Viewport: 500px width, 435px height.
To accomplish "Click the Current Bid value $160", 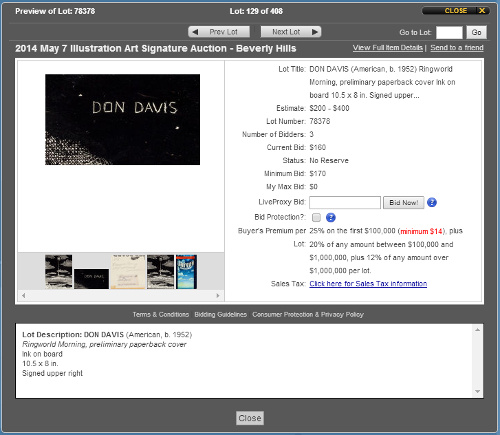I will point(317,147).
